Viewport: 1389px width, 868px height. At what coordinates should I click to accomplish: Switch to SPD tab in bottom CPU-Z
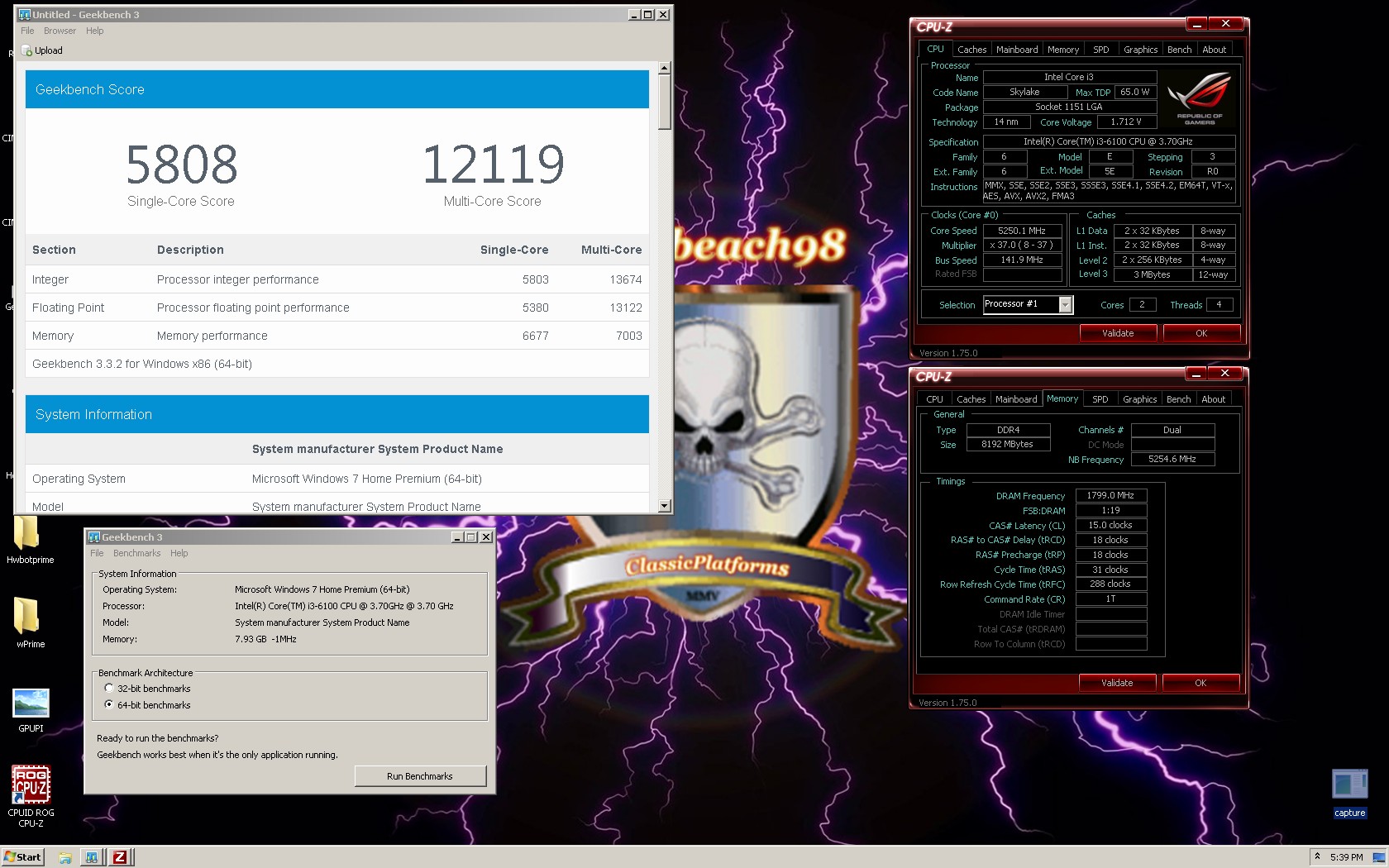[x=1100, y=399]
